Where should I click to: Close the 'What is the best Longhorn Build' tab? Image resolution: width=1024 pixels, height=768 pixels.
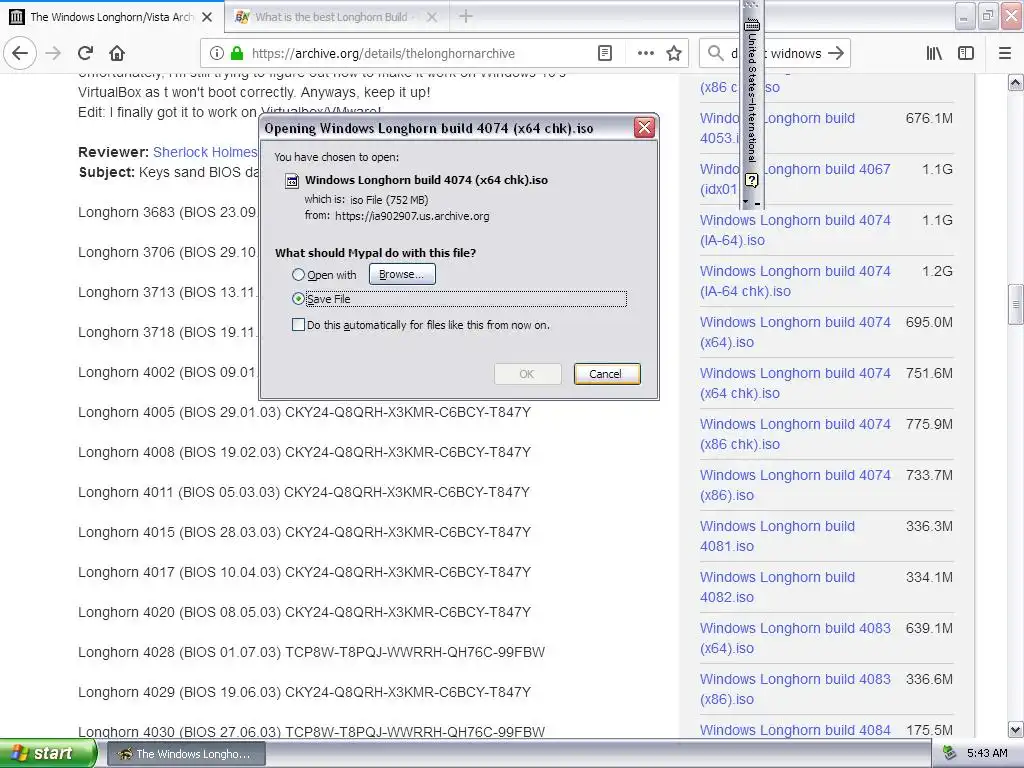tap(432, 17)
